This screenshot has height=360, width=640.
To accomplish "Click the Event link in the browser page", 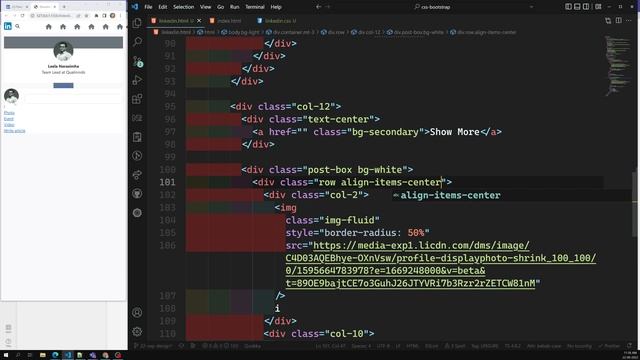I will point(9,119).
